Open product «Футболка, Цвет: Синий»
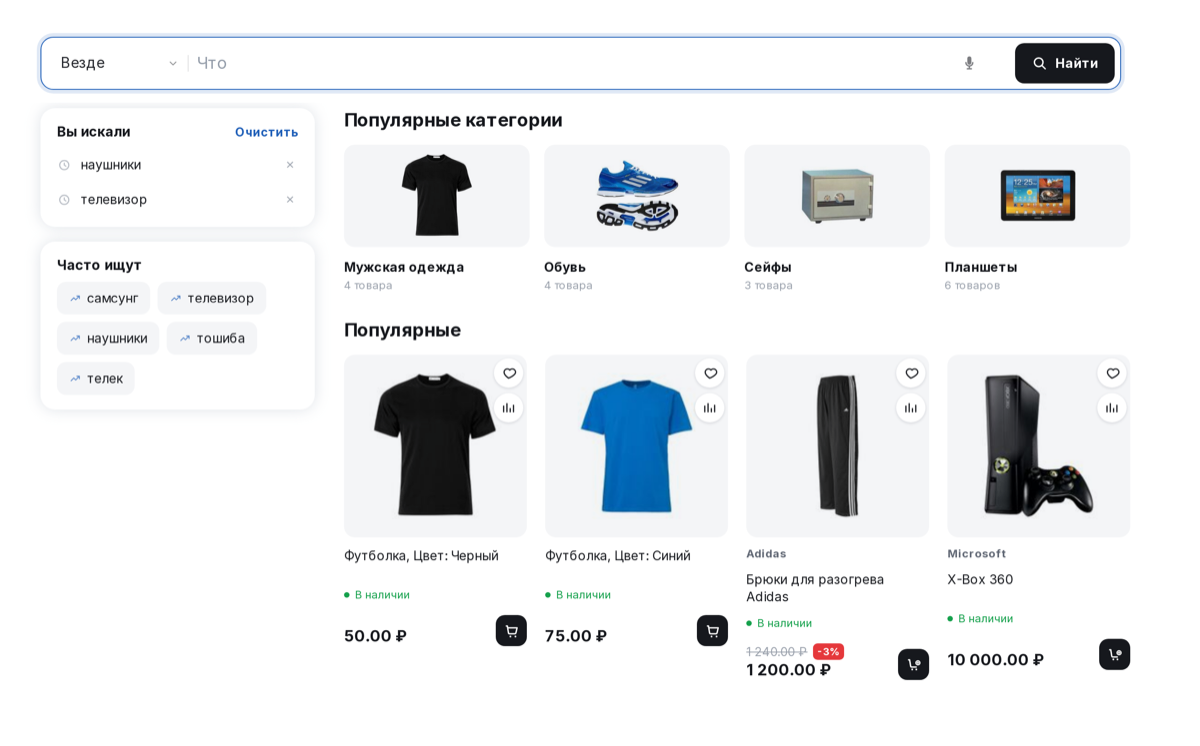Image resolution: width=1200 pixels, height=746 pixels. 618,556
